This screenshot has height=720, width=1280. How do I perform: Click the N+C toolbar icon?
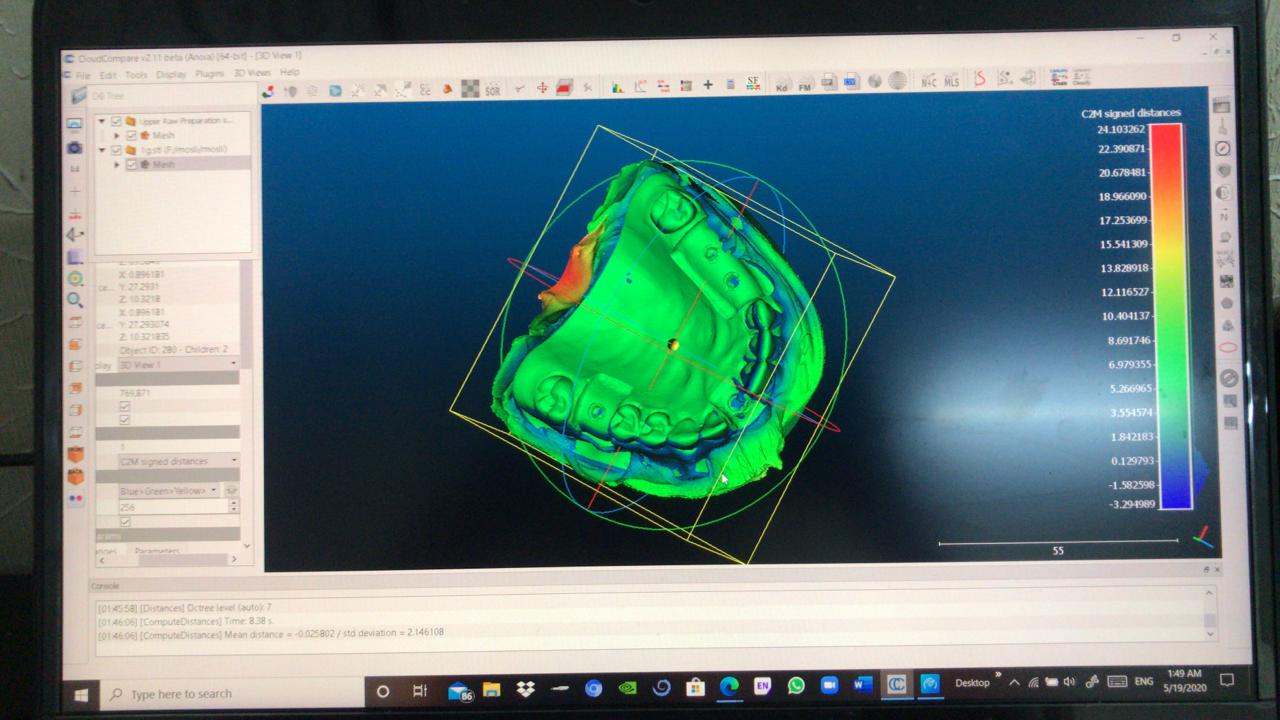(928, 81)
